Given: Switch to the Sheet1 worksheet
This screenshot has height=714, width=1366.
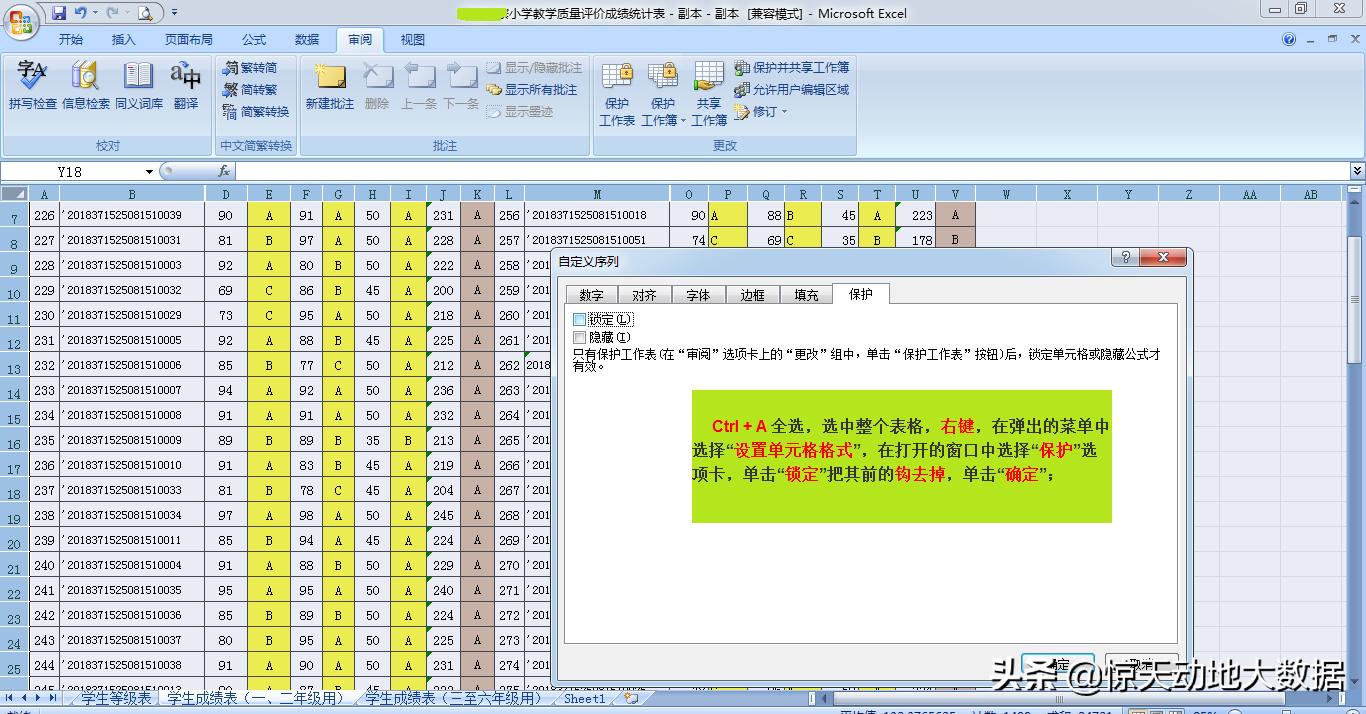Looking at the screenshot, I should point(583,700).
